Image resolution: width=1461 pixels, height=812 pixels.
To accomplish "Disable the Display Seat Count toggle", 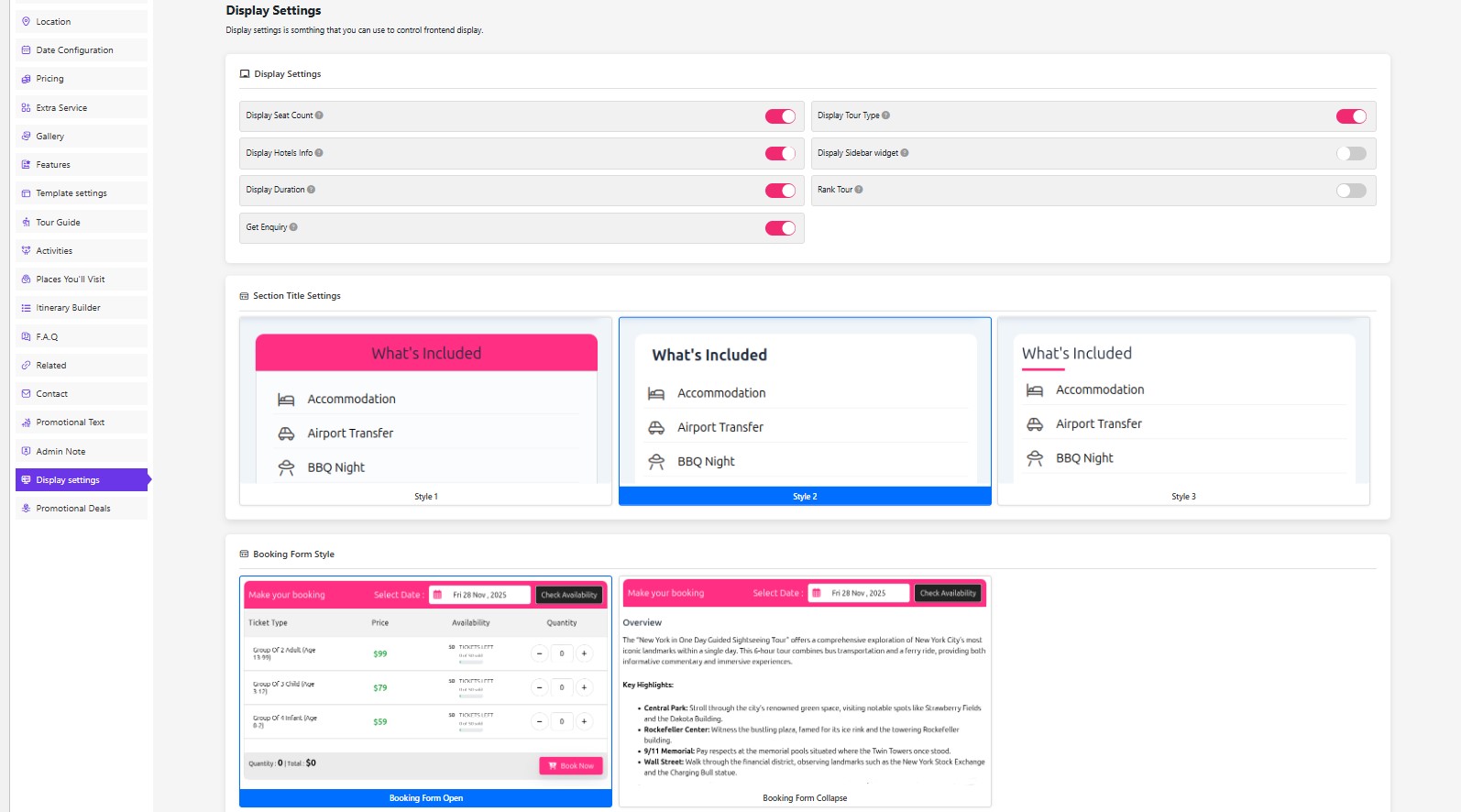I will click(780, 116).
